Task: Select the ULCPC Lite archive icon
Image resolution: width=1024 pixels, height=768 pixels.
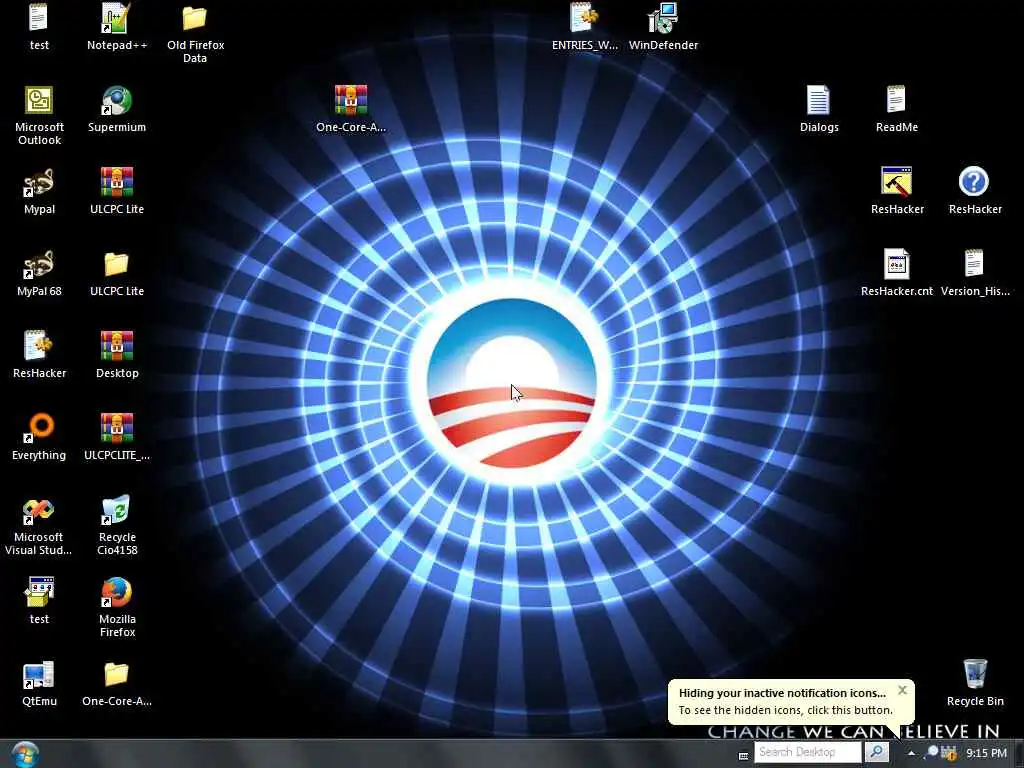Action: [x=117, y=191]
